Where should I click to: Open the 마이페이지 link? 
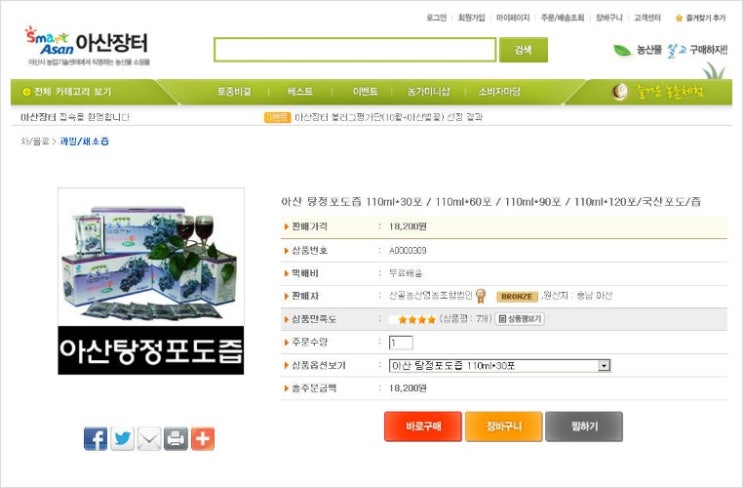click(x=513, y=18)
